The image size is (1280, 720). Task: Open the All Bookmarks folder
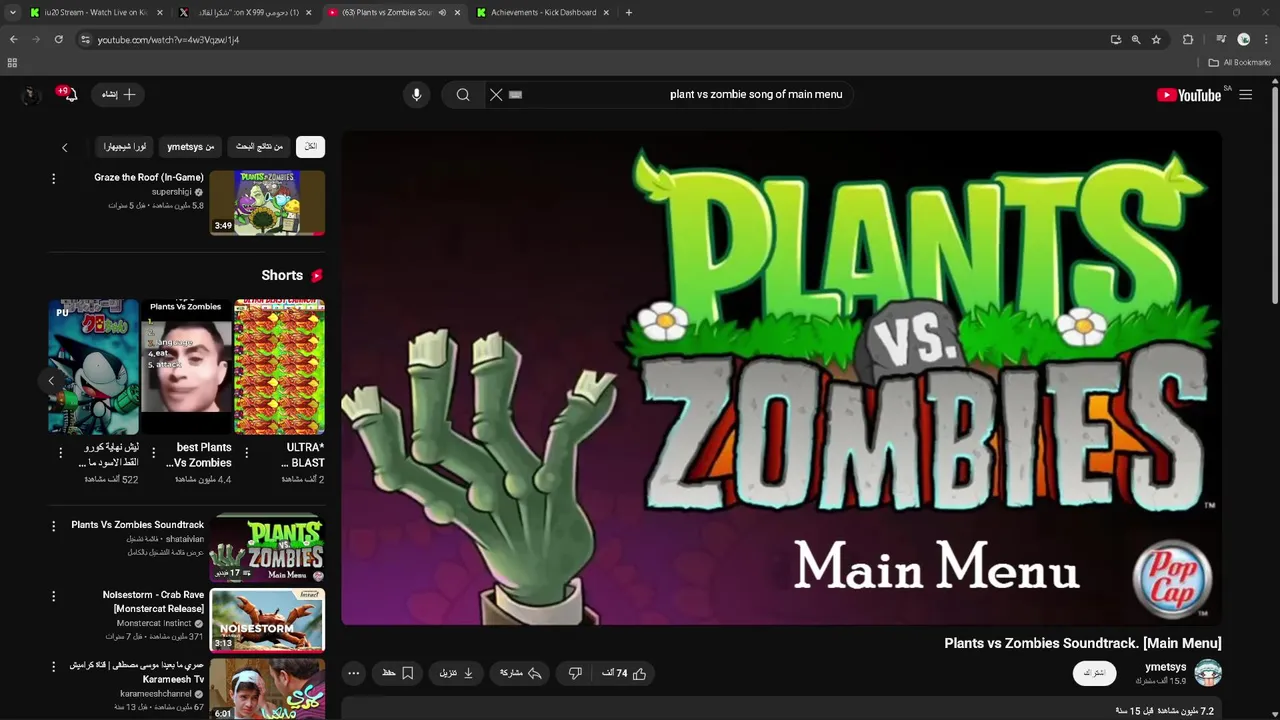(x=1240, y=63)
